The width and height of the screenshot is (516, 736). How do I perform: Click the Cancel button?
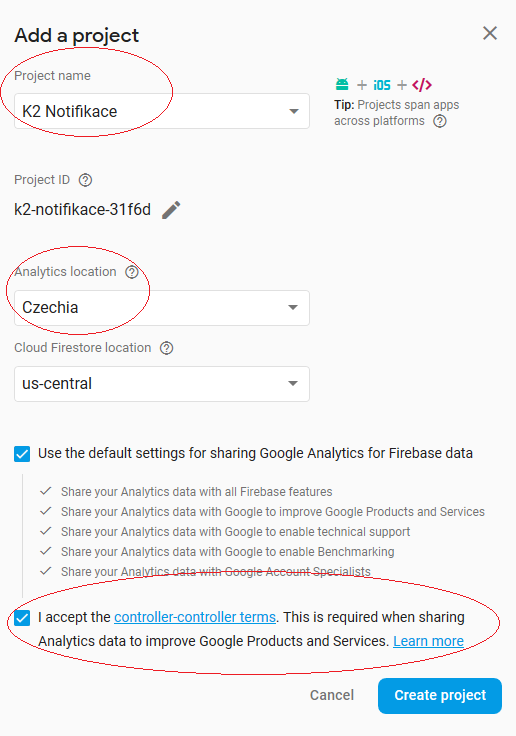tap(332, 695)
